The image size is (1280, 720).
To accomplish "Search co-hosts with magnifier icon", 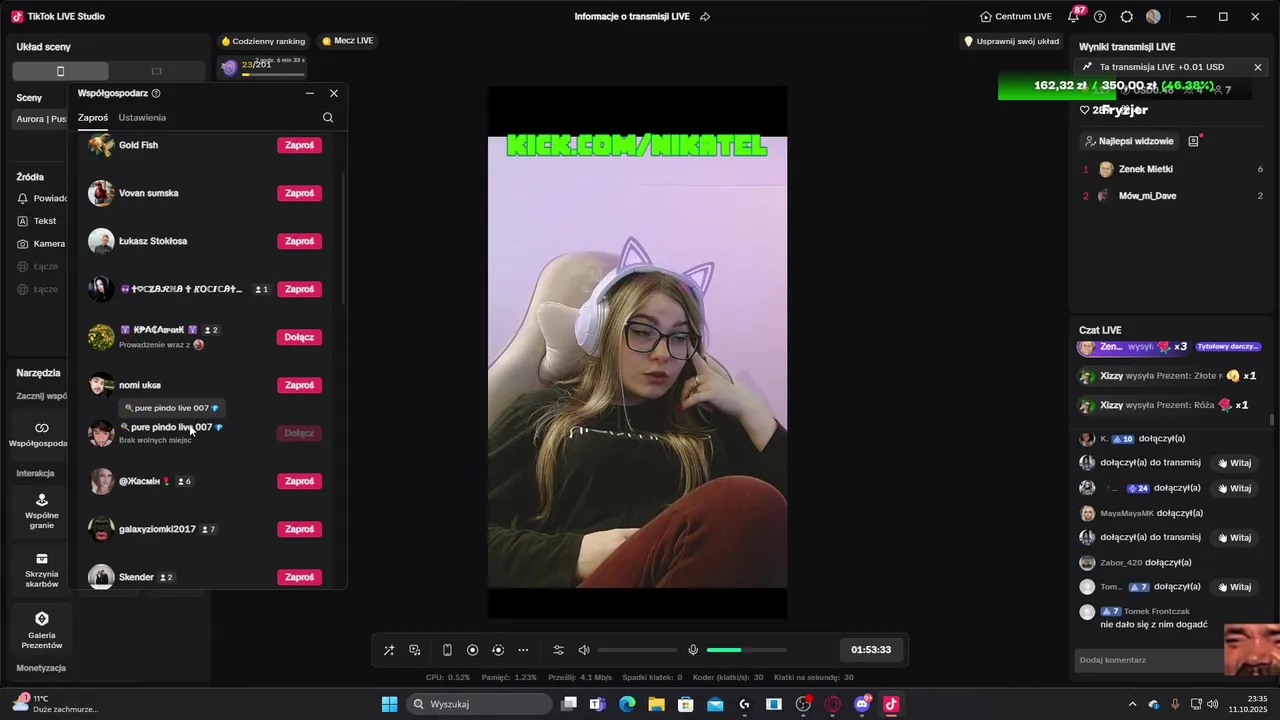I will point(328,117).
